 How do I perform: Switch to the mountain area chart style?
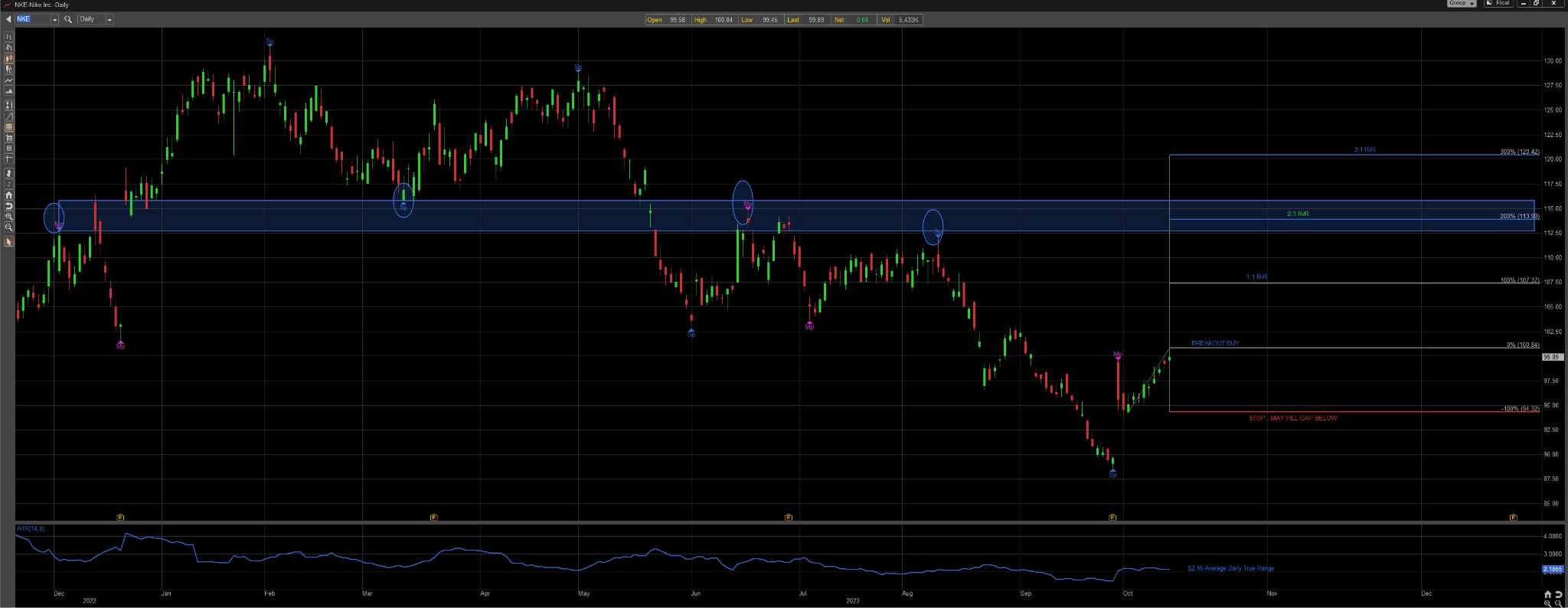click(x=9, y=90)
